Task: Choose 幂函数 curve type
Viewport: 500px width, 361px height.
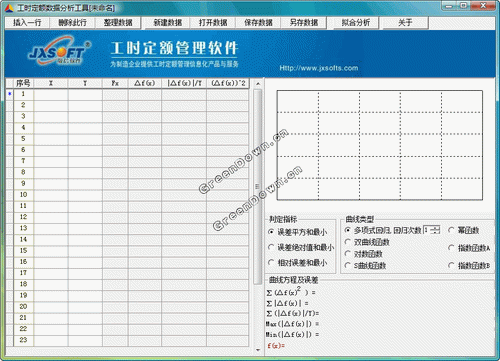Action: tap(464, 230)
